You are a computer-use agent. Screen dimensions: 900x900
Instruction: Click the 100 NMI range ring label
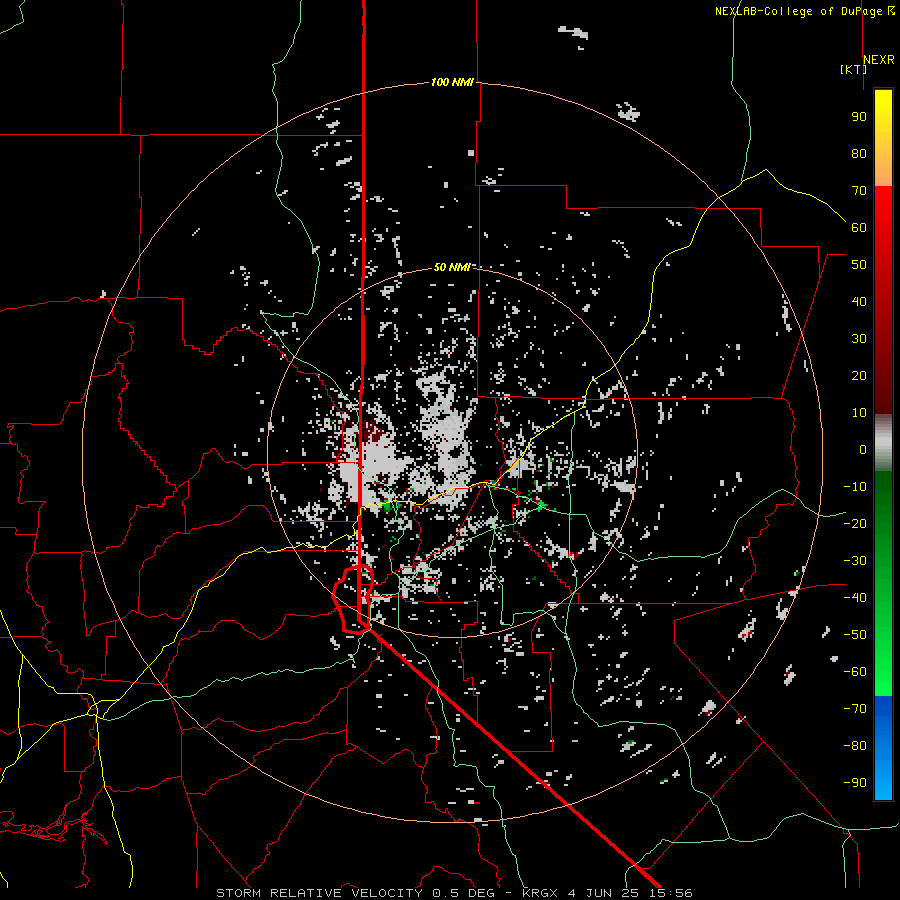click(x=452, y=83)
